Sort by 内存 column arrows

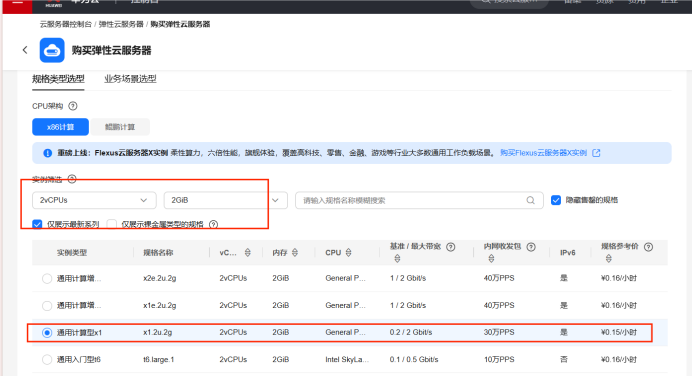(295, 252)
